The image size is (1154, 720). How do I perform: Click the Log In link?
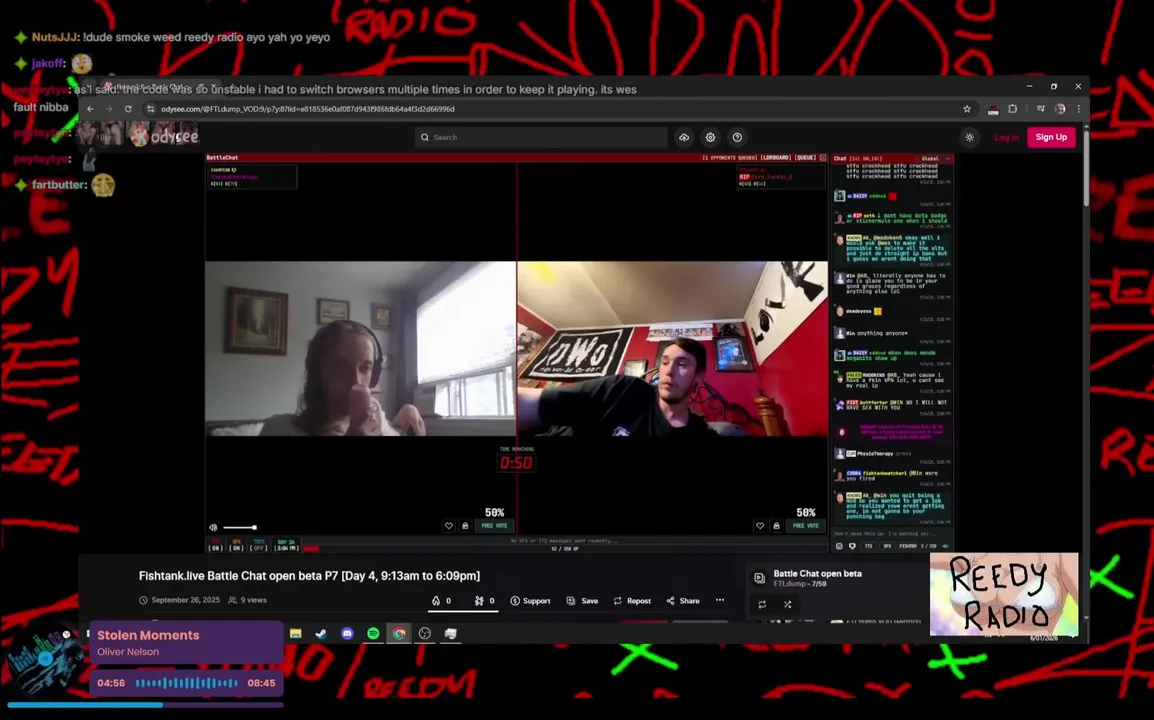coord(1006,137)
